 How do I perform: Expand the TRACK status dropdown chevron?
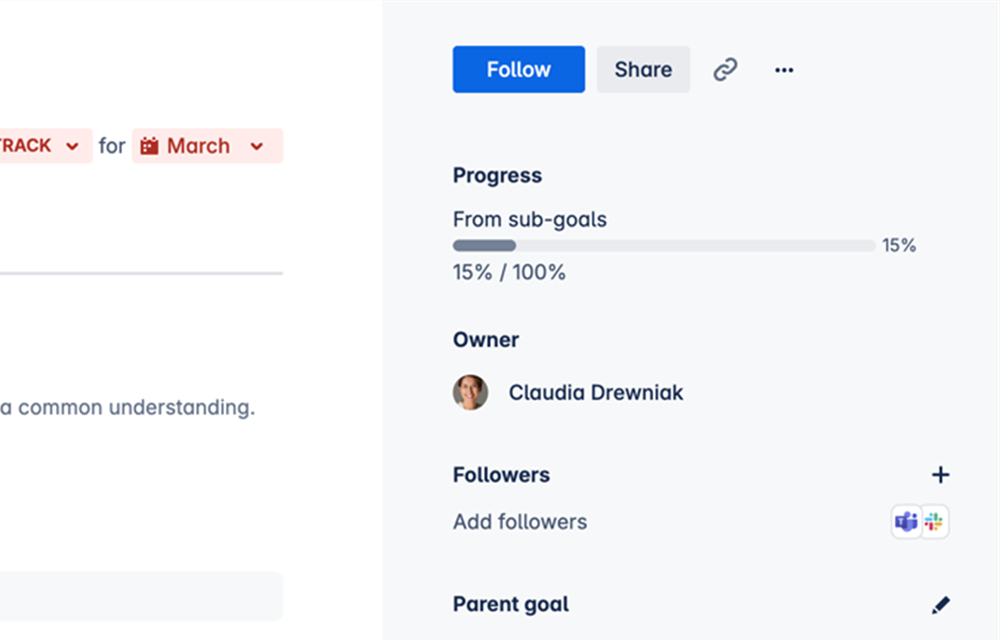[x=72, y=146]
